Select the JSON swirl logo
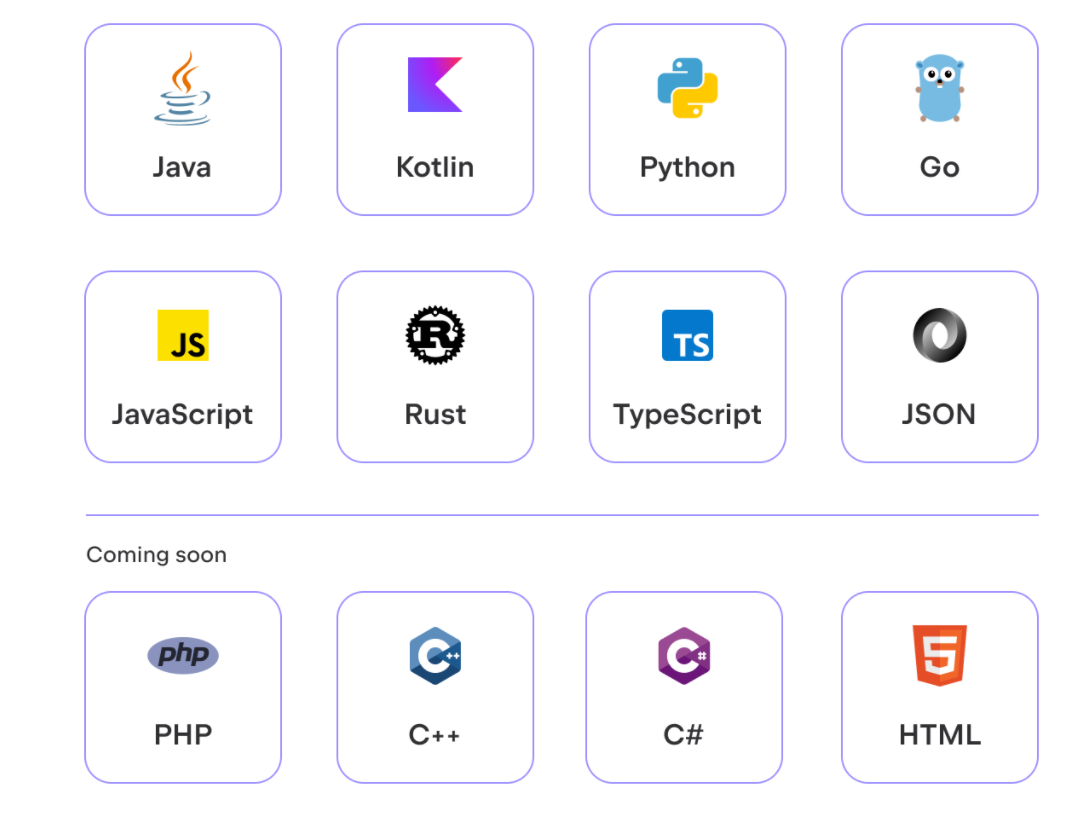1075x817 pixels. (939, 335)
